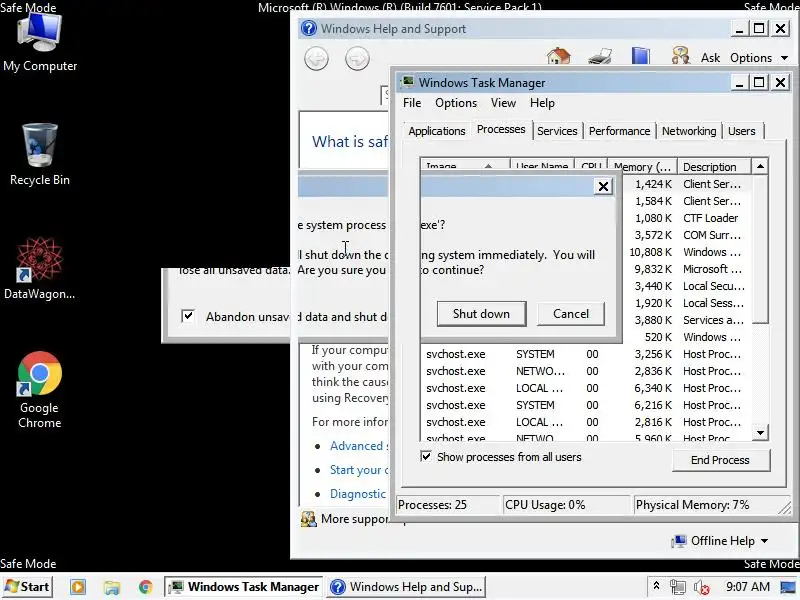
Task: Click Cancel in the shutdown dialog
Action: (571, 314)
